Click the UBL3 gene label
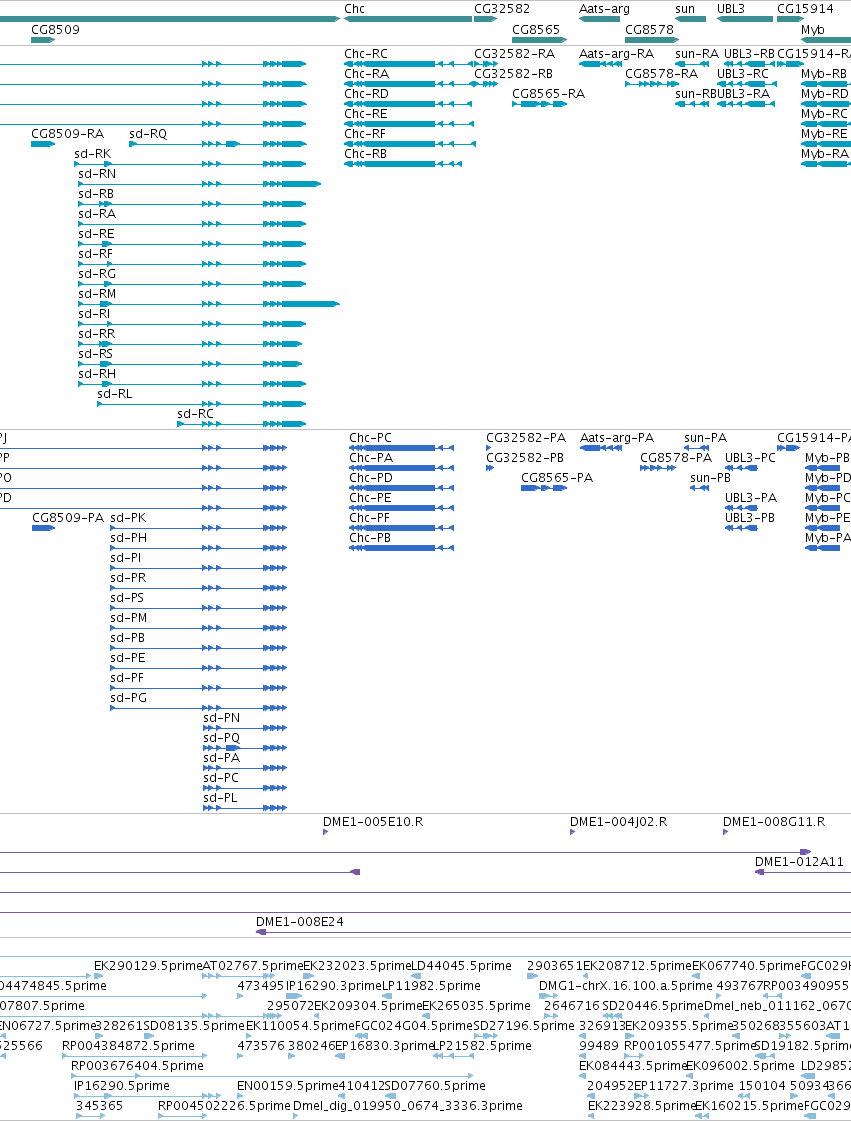Viewport: 851px width, 1121px height. 731,9
